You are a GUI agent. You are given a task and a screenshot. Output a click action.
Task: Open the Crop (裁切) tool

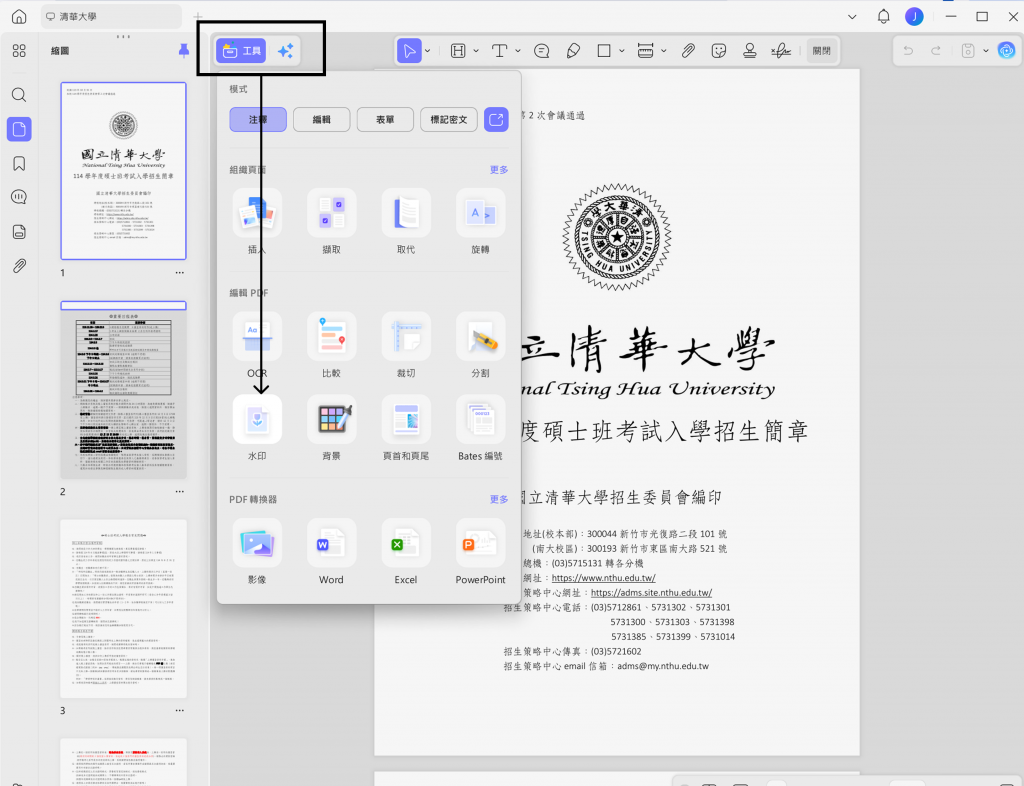click(x=406, y=336)
